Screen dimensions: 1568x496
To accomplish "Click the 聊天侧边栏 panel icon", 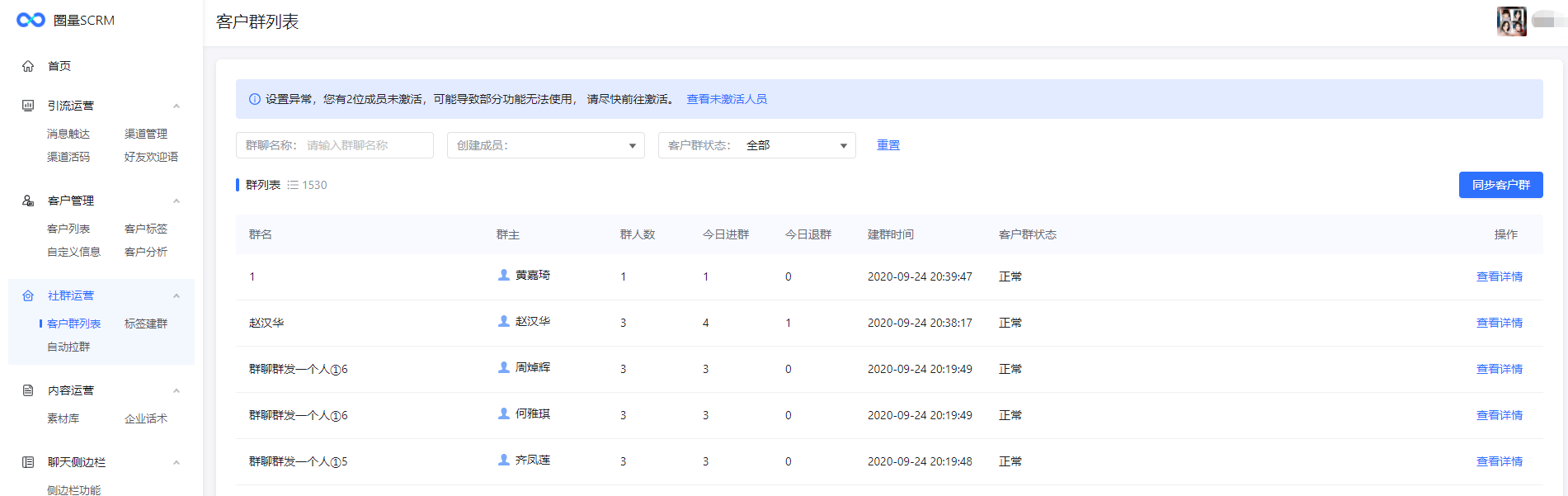I will pos(28,462).
